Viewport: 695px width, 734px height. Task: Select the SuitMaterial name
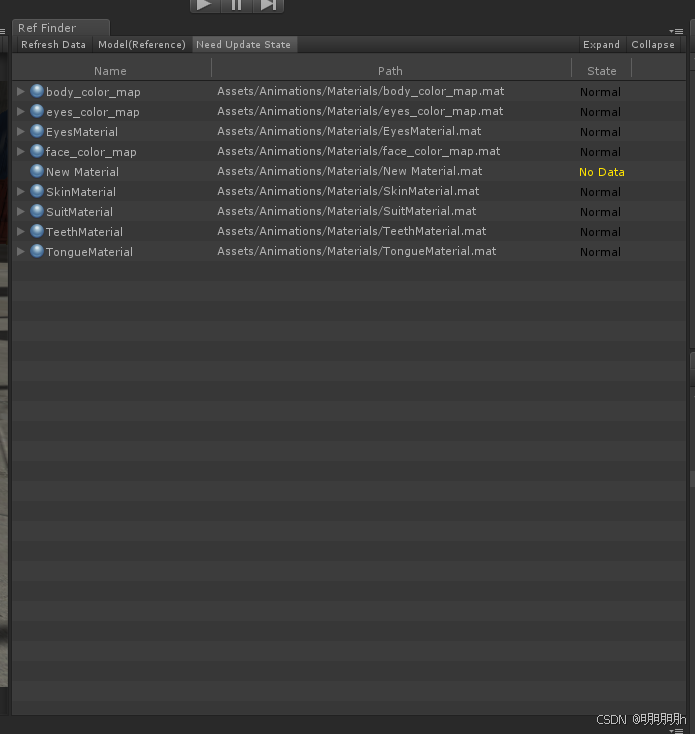click(80, 212)
